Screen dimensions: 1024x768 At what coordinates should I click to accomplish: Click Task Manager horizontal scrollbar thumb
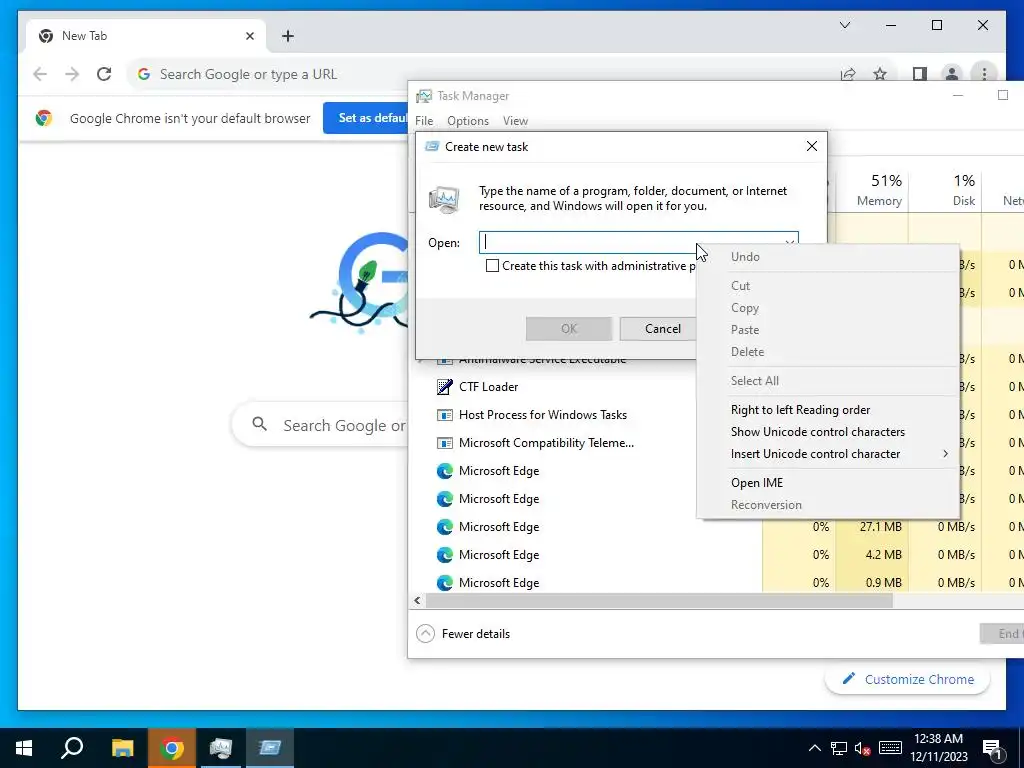(x=660, y=600)
